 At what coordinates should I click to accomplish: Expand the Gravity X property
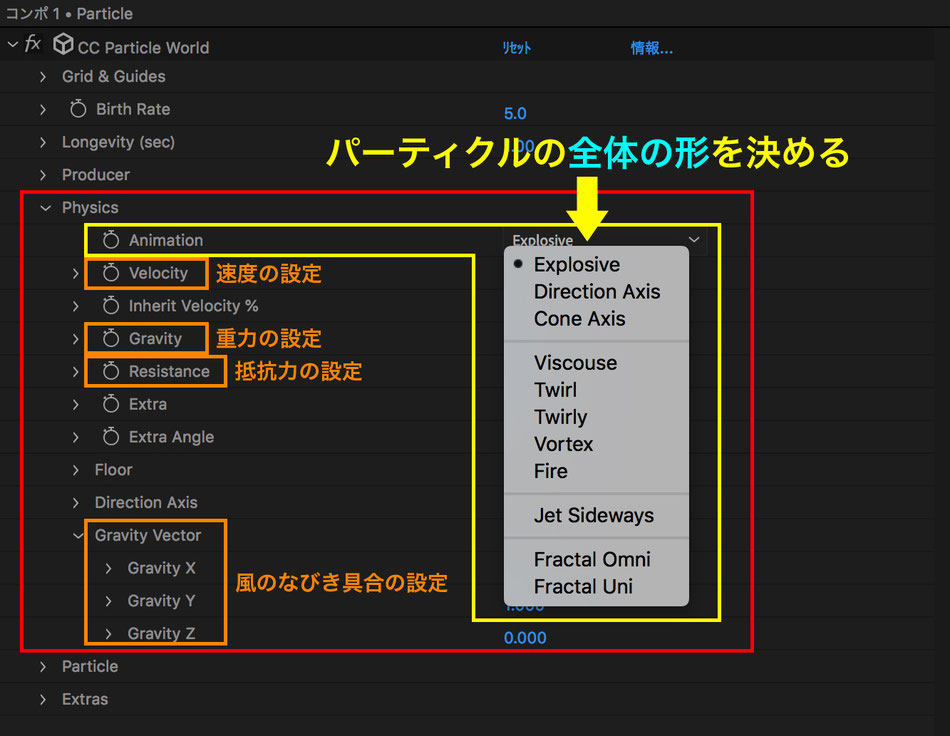point(108,568)
